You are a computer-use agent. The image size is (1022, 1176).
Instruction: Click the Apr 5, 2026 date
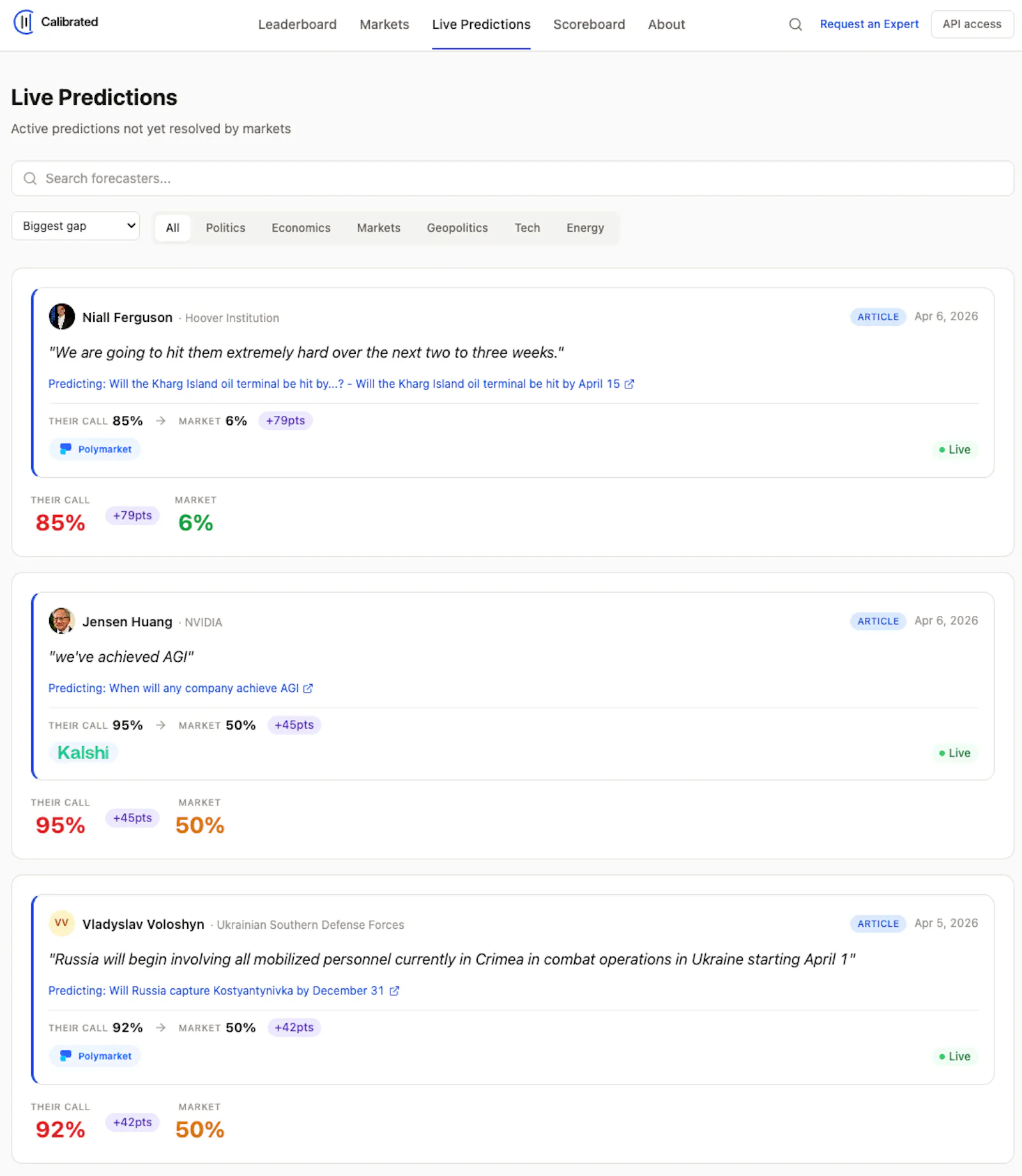point(946,923)
